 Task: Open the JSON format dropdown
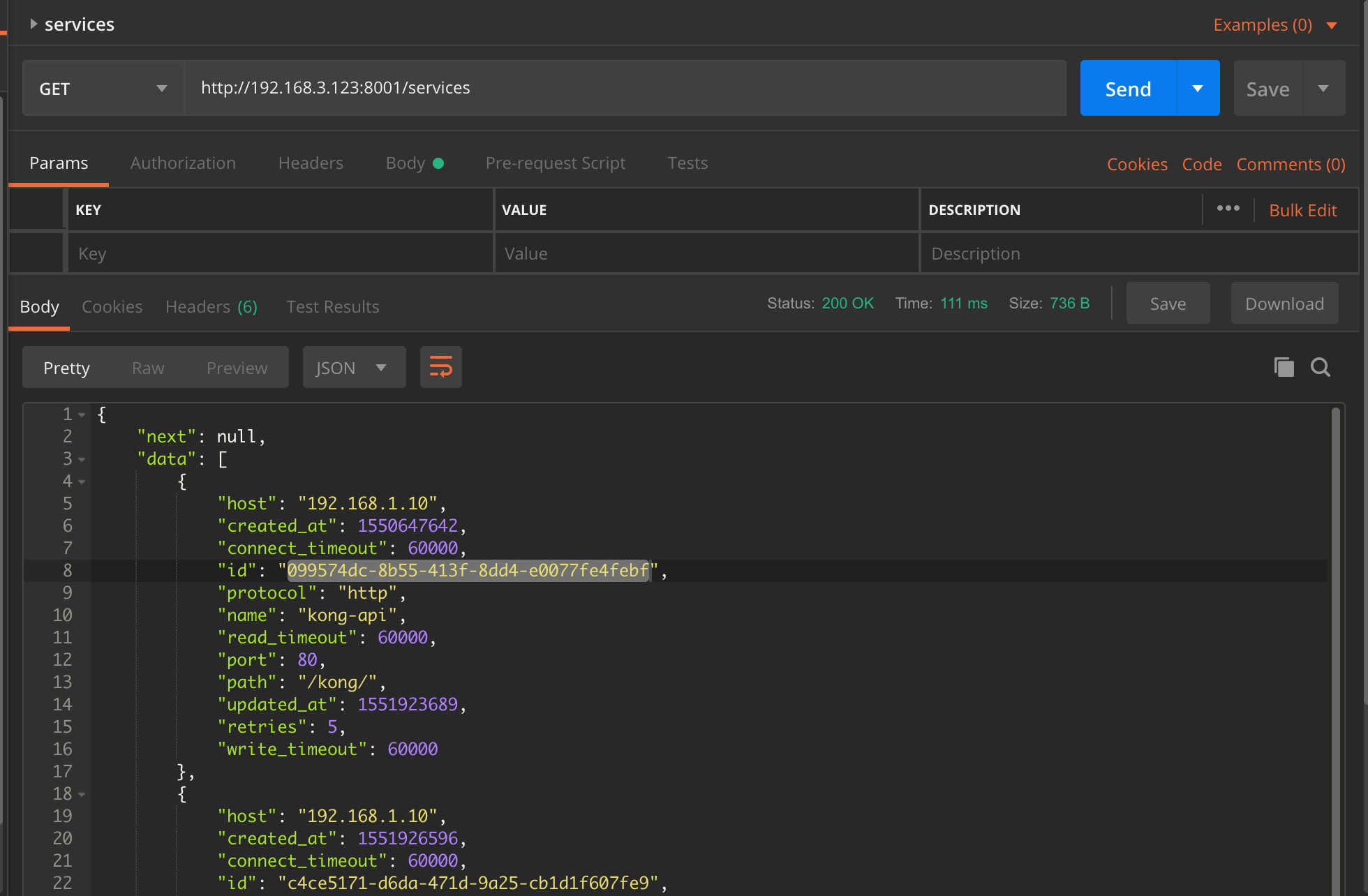tap(354, 368)
